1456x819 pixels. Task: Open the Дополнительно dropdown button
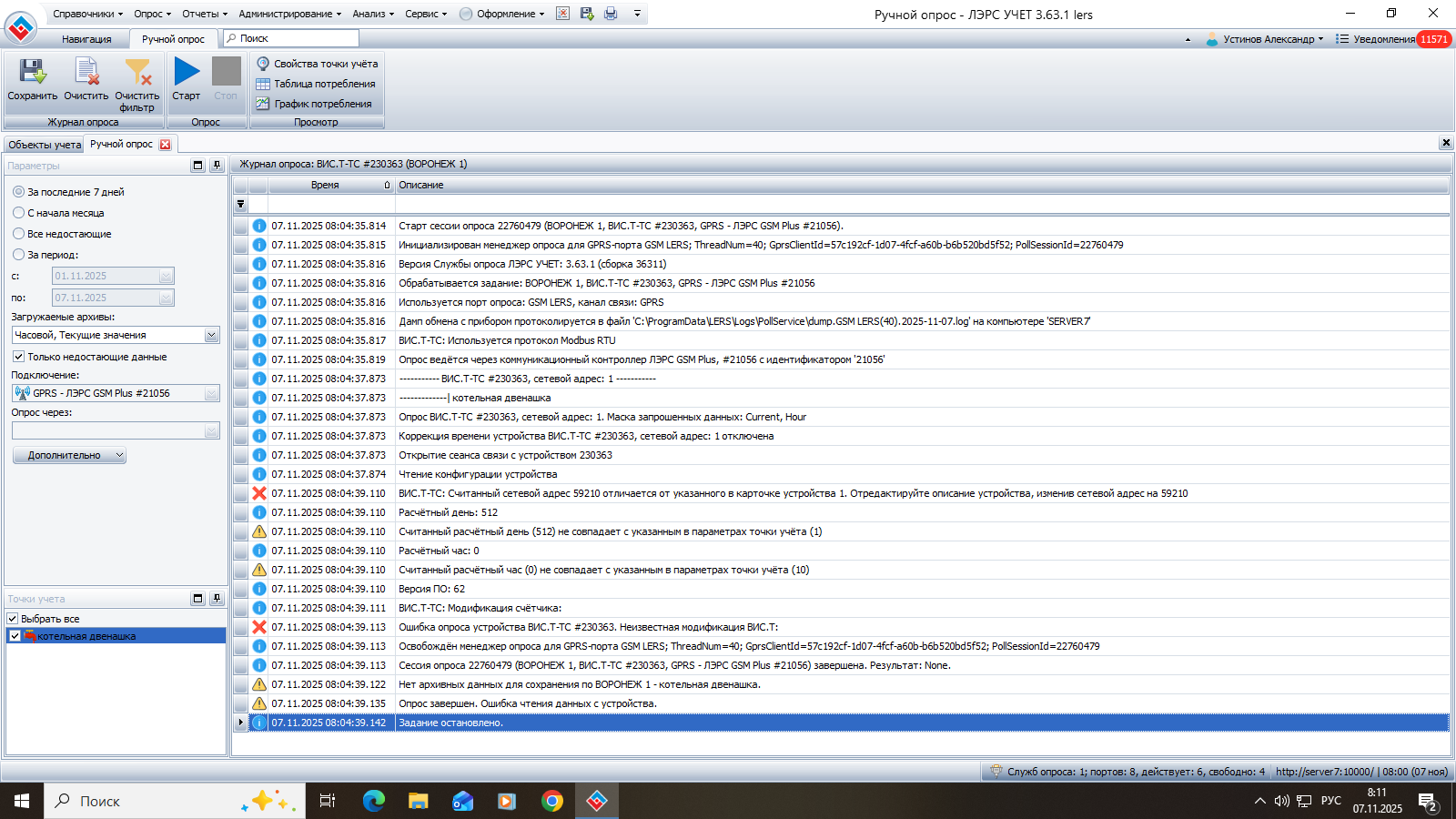click(x=69, y=455)
